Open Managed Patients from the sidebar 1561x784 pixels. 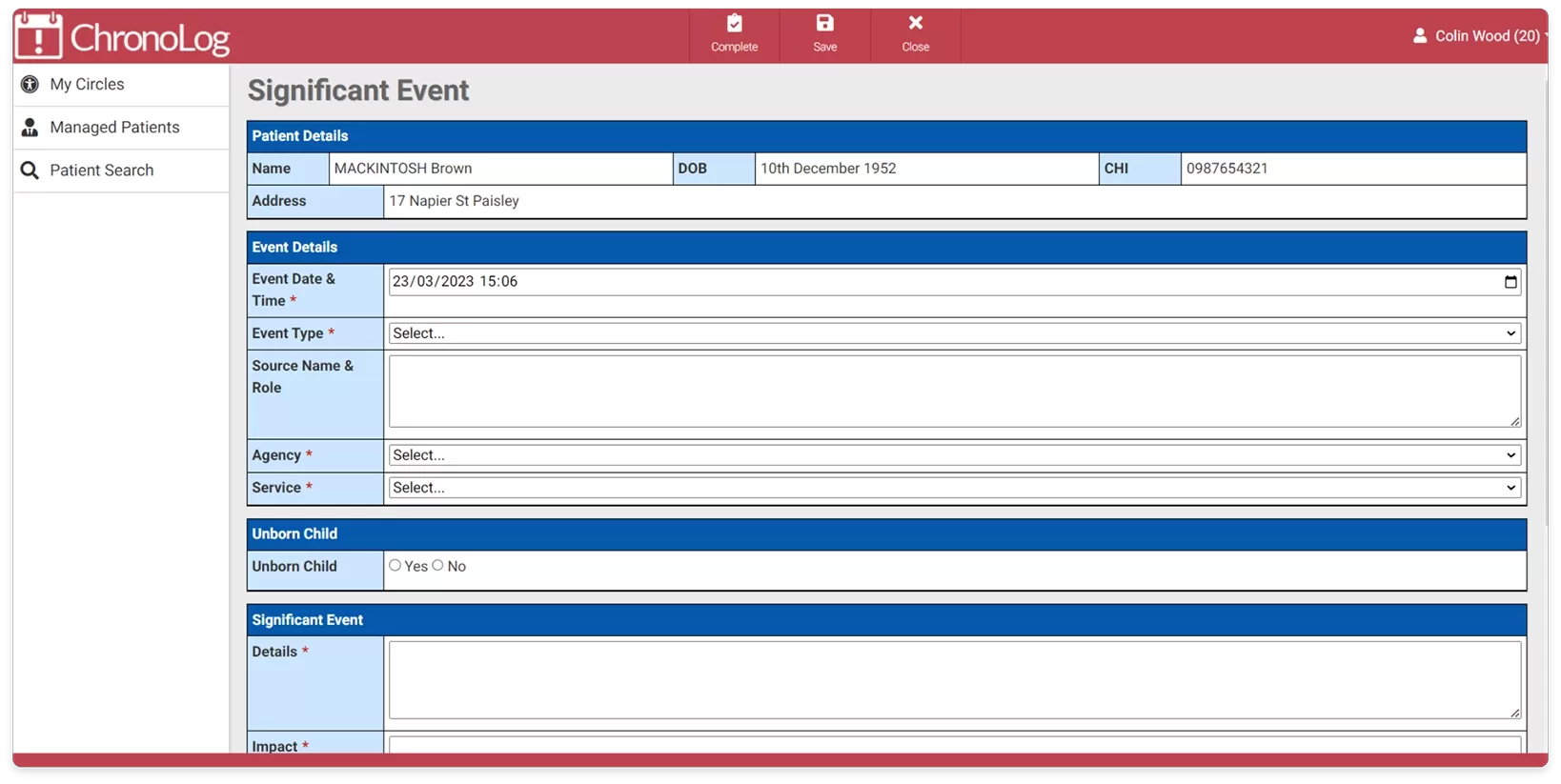click(x=114, y=128)
